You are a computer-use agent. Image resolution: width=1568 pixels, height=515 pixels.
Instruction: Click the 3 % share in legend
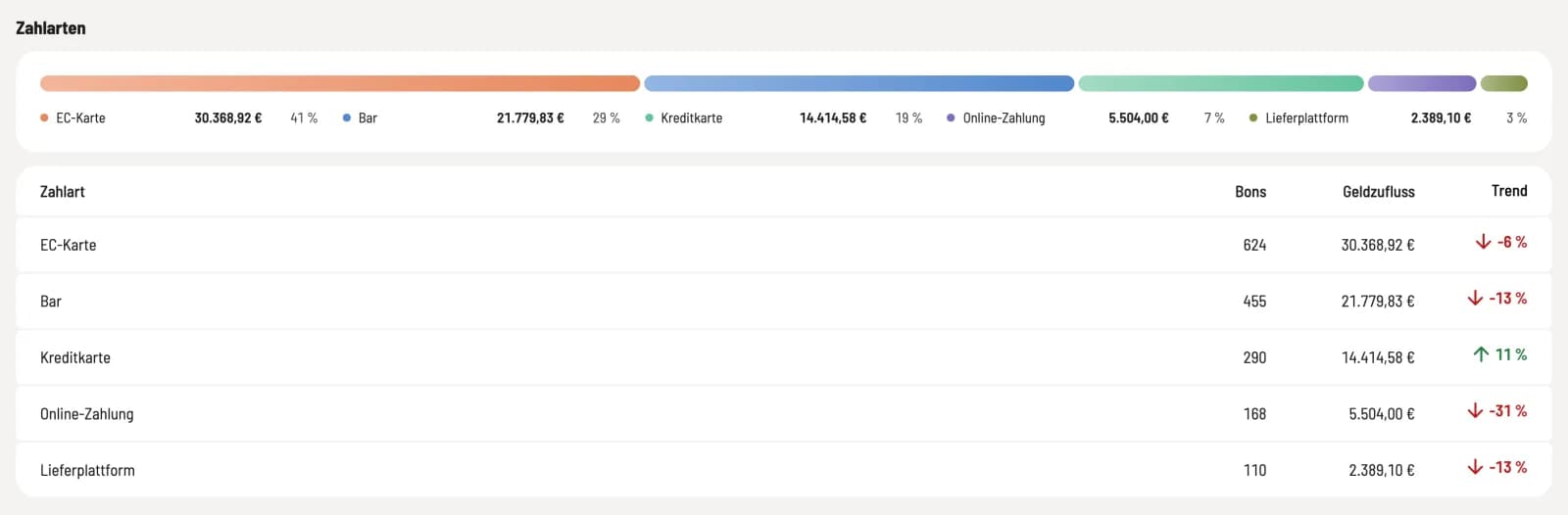[1516, 117]
